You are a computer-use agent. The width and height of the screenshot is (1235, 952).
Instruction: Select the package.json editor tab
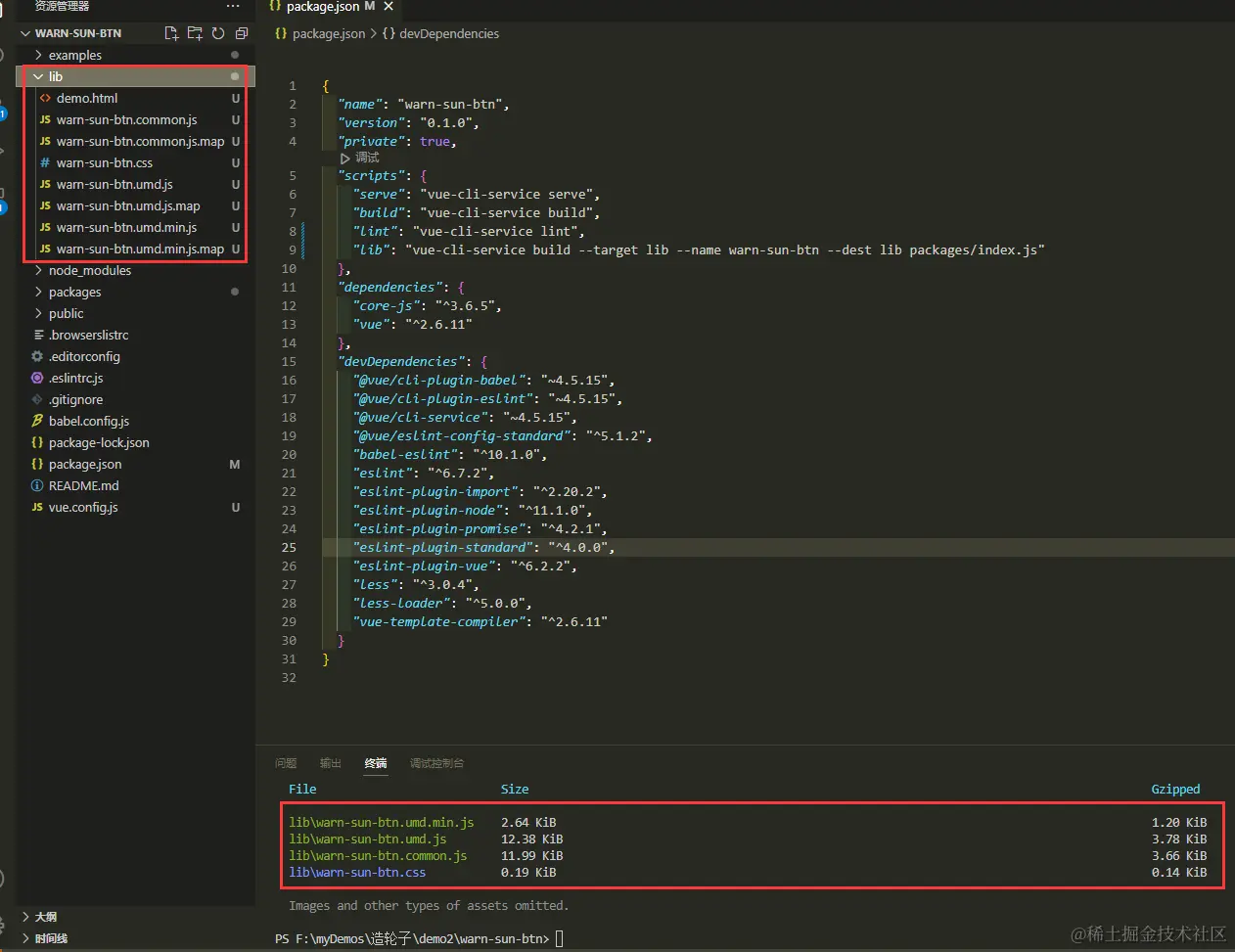[x=331, y=6]
